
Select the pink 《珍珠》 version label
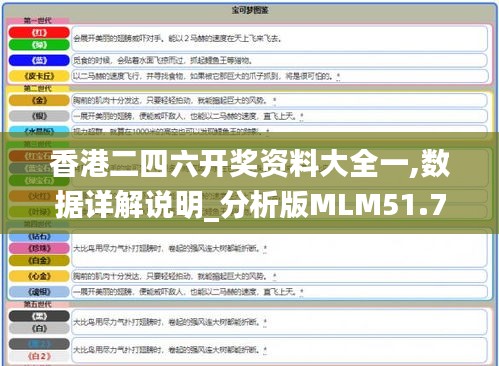coord(39,248)
